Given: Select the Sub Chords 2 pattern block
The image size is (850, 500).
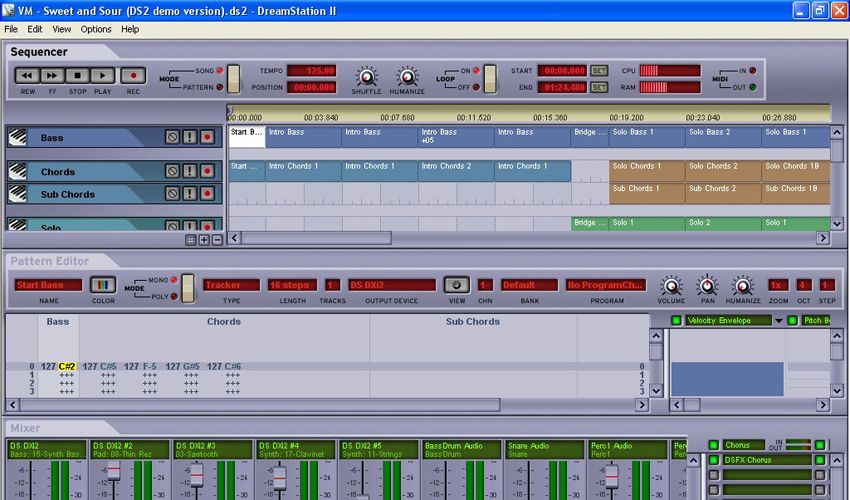Looking at the screenshot, I should [x=723, y=193].
